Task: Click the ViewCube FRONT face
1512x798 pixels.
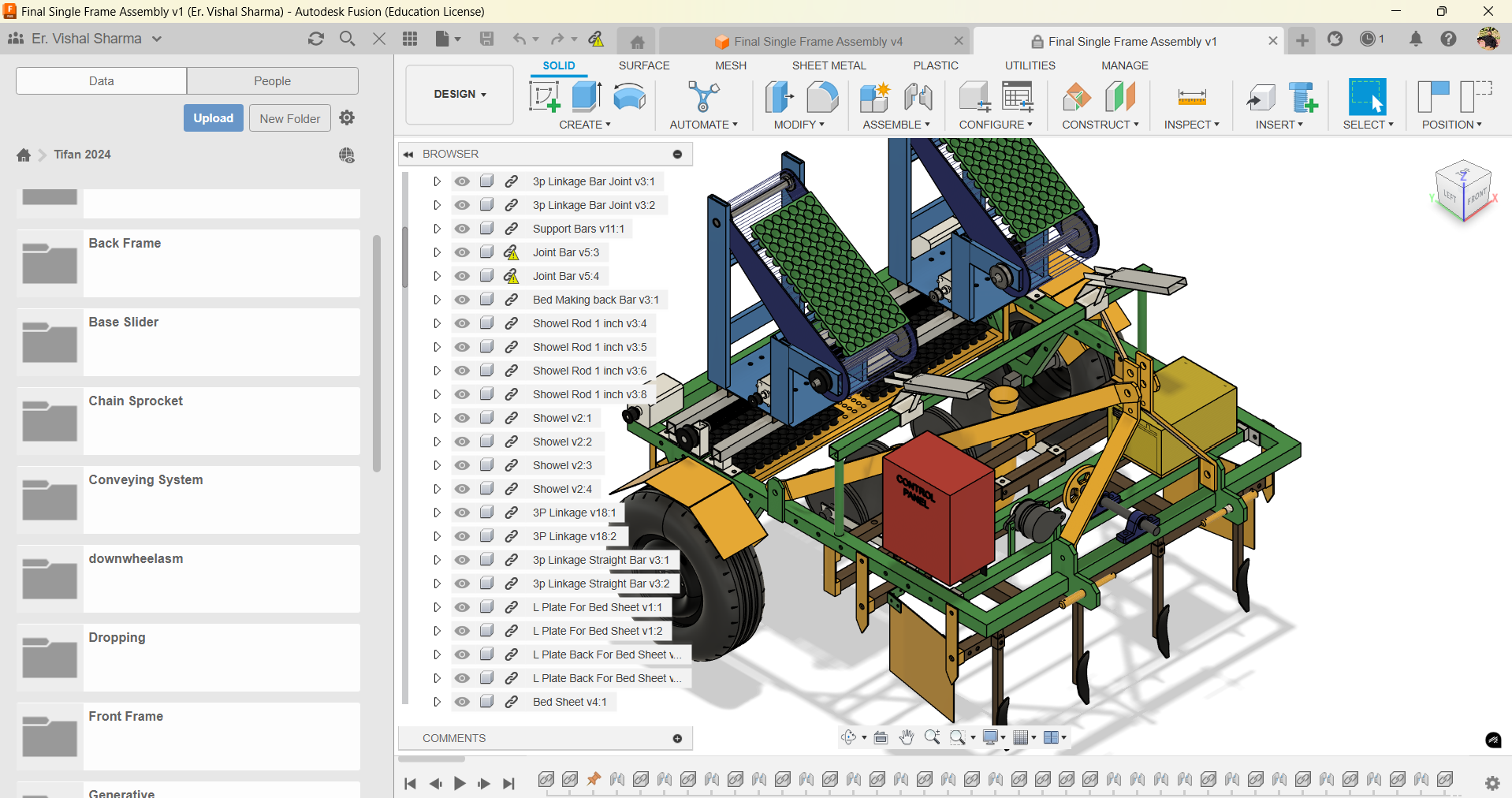Action: click(1477, 196)
